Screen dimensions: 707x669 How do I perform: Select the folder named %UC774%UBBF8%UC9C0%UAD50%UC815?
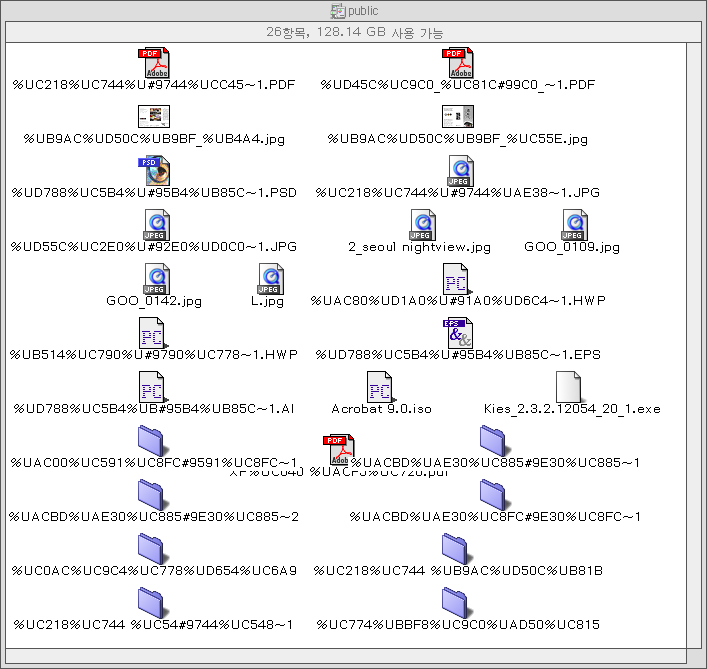(x=456, y=603)
